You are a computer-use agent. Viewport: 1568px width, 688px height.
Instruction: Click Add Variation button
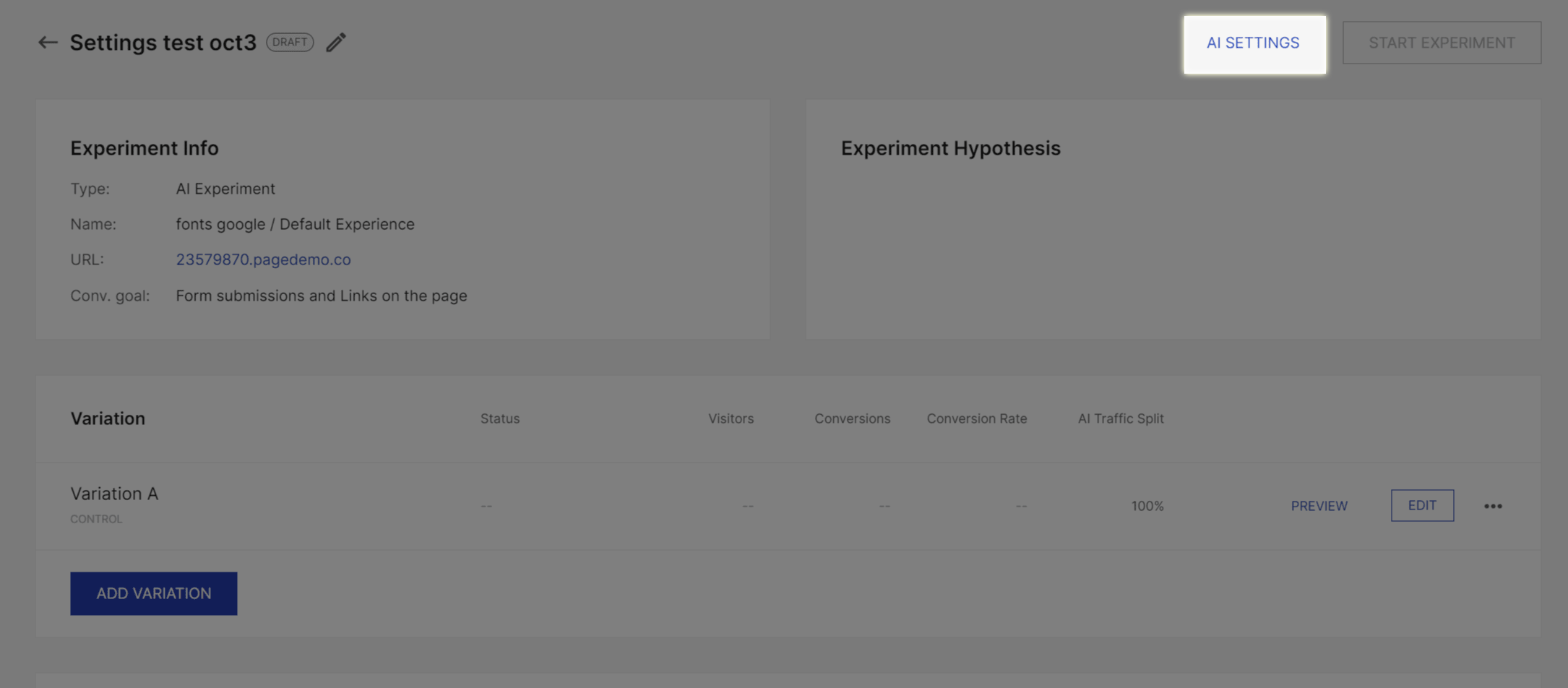[153, 593]
